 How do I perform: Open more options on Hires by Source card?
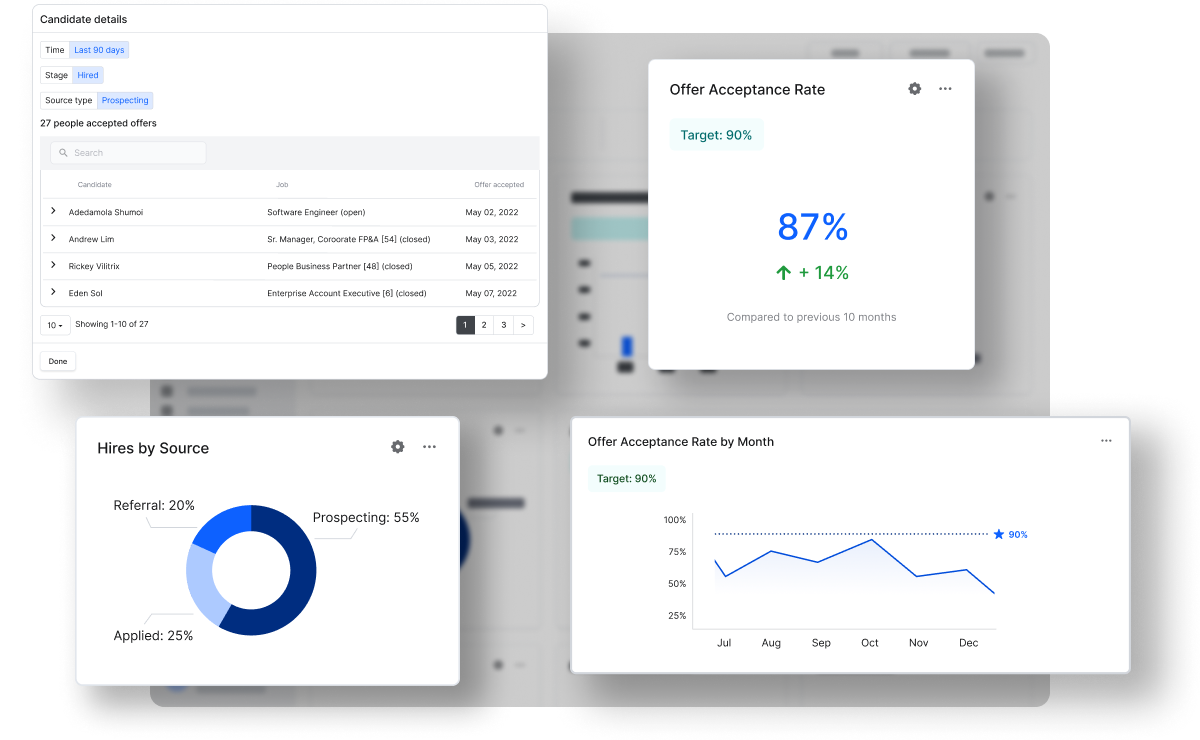[x=429, y=447]
